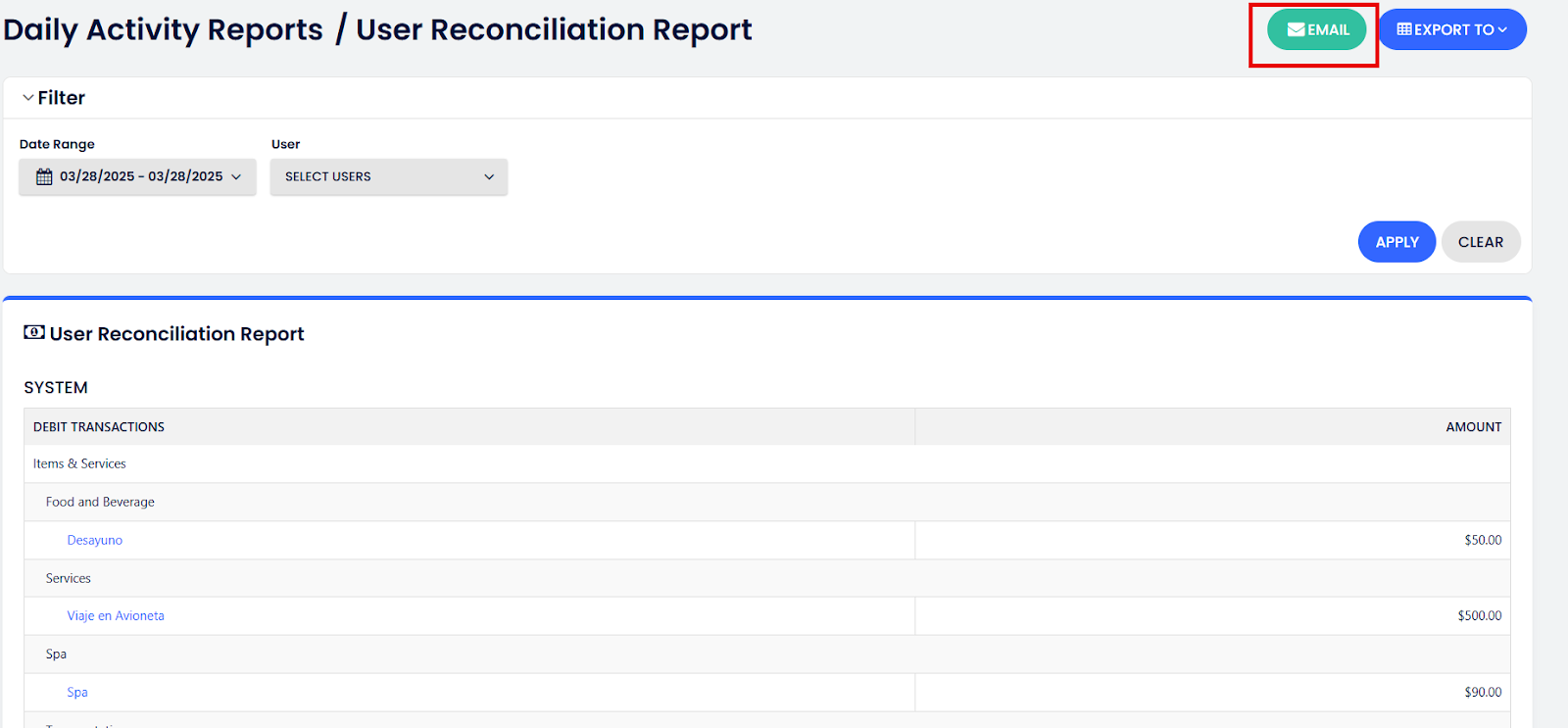
Task: Select the Food and Beverage category row
Action: pos(100,502)
